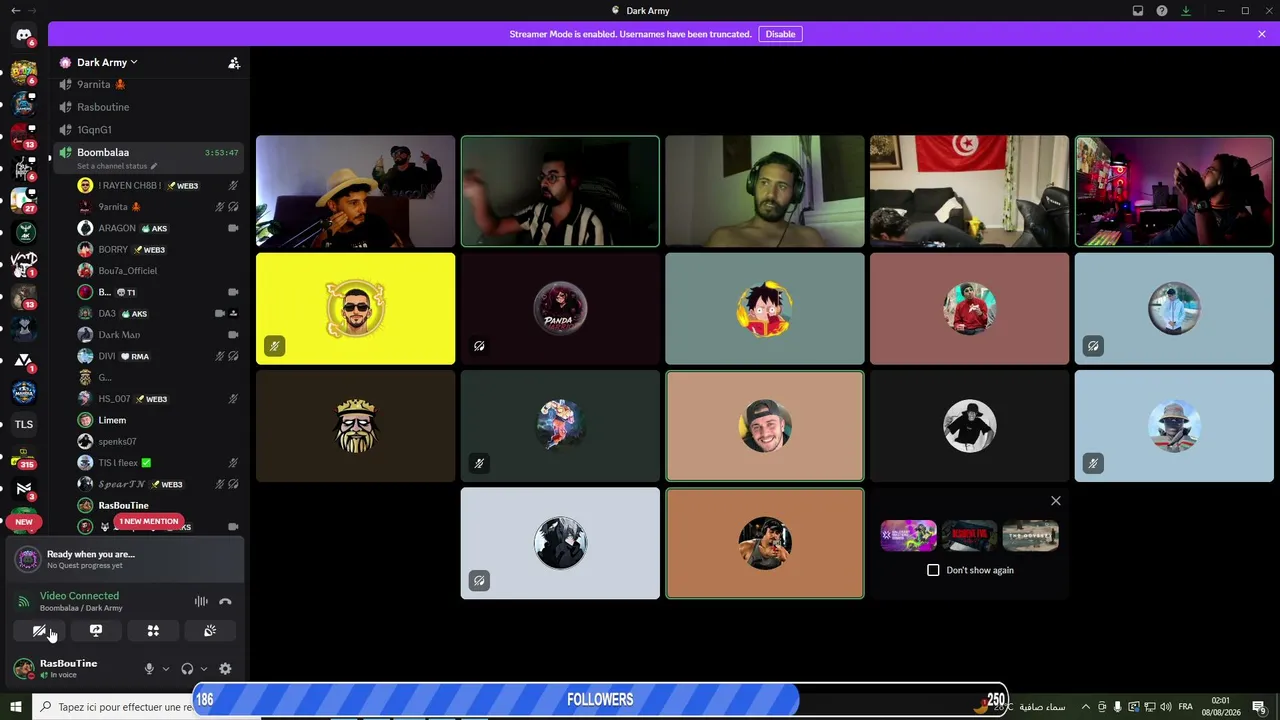Toggle headphone deafen in user panel

click(187, 669)
